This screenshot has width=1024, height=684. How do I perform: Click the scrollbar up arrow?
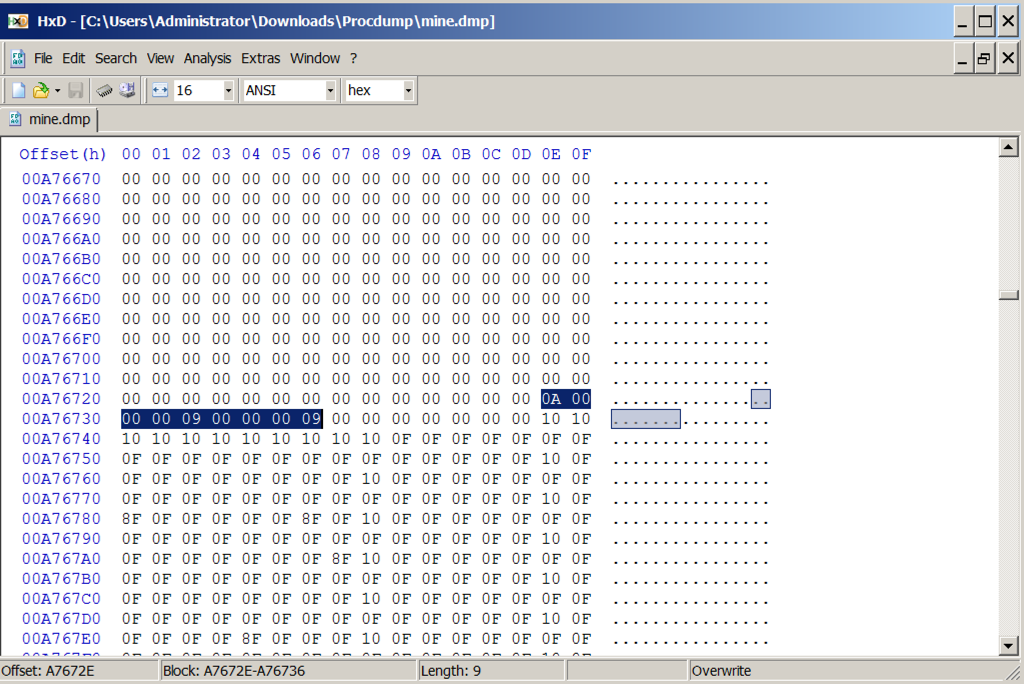click(1008, 148)
